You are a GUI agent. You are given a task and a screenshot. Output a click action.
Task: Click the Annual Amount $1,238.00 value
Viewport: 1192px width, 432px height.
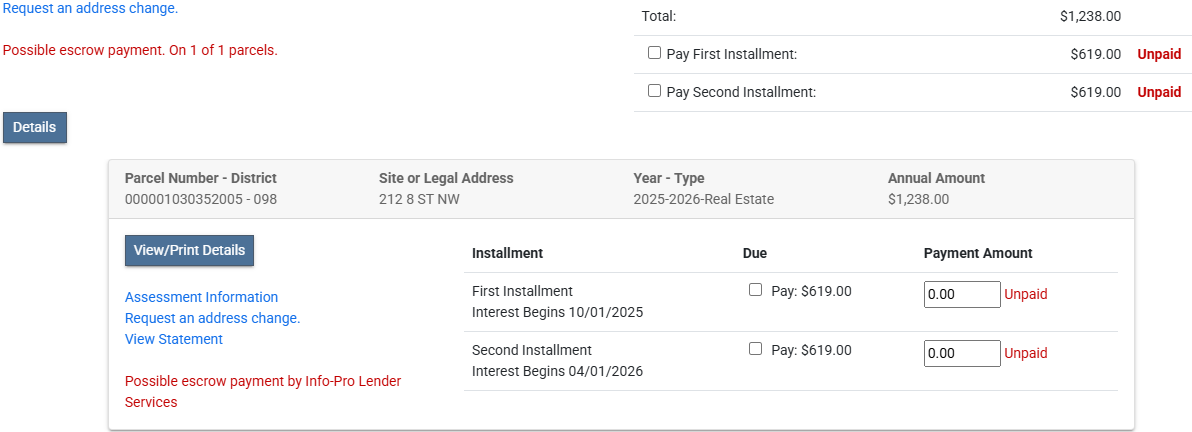[918, 199]
